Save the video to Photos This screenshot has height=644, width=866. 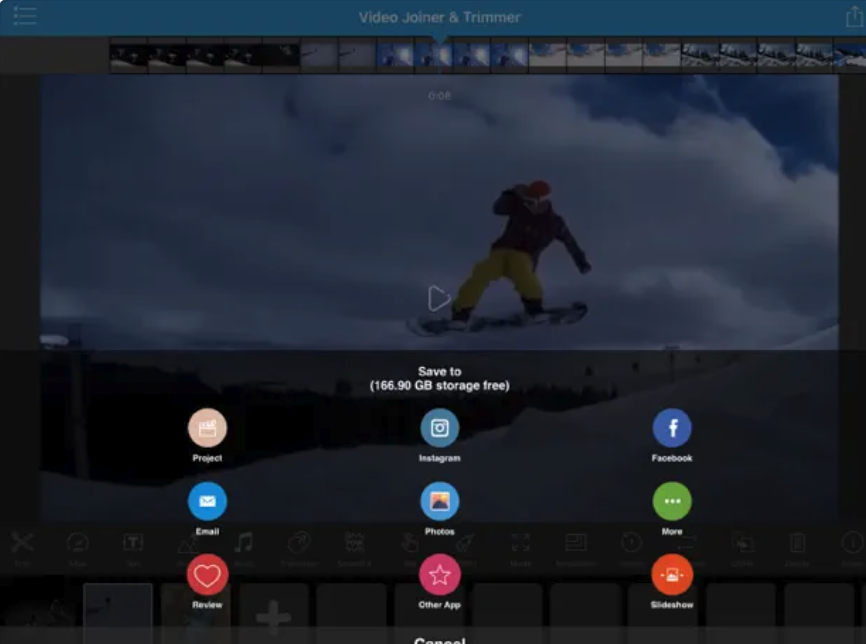click(x=440, y=501)
